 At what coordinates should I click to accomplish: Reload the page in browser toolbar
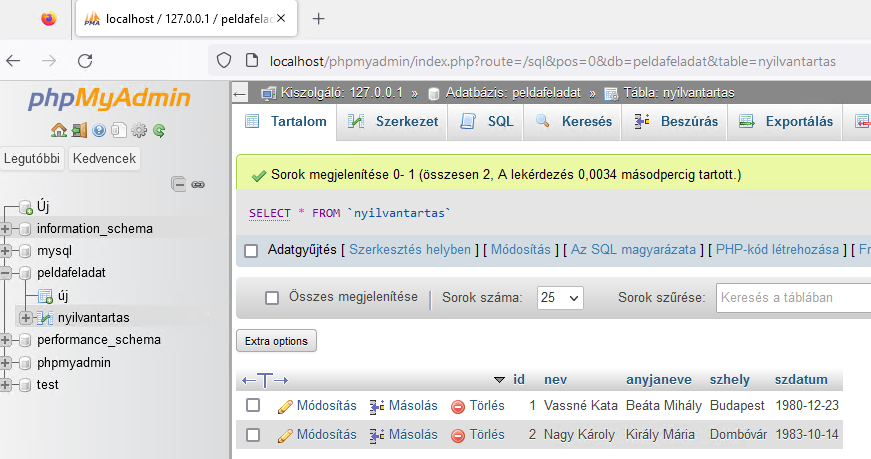85,61
